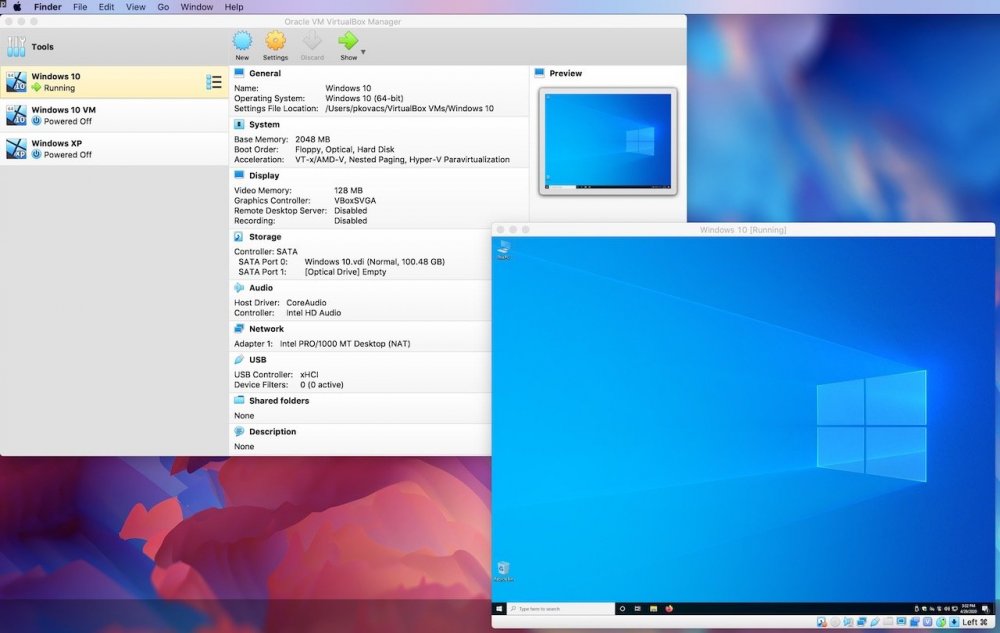The width and height of the screenshot is (1000, 633).
Task: Click the General section header icon
Action: click(x=239, y=73)
